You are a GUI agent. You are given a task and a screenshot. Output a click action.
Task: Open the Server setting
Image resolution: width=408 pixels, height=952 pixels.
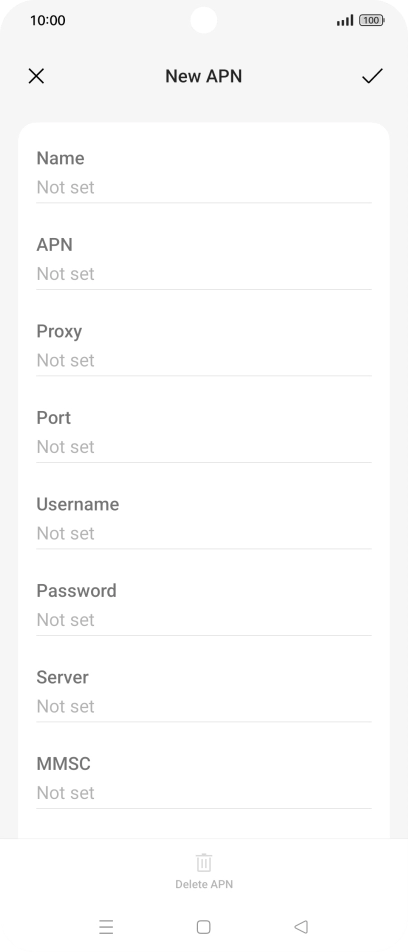pyautogui.click(x=204, y=692)
